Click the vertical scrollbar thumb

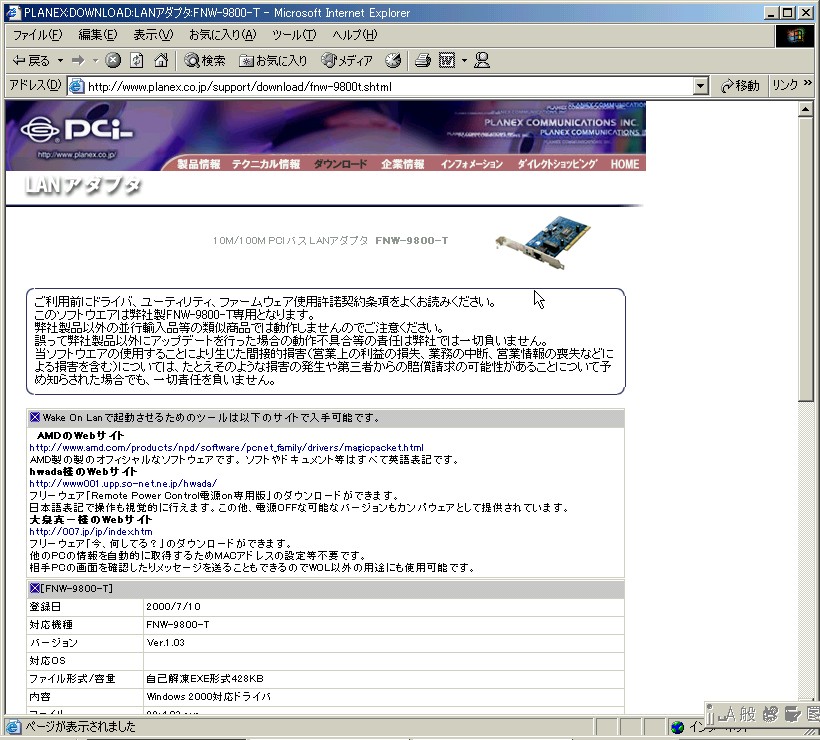pos(805,259)
